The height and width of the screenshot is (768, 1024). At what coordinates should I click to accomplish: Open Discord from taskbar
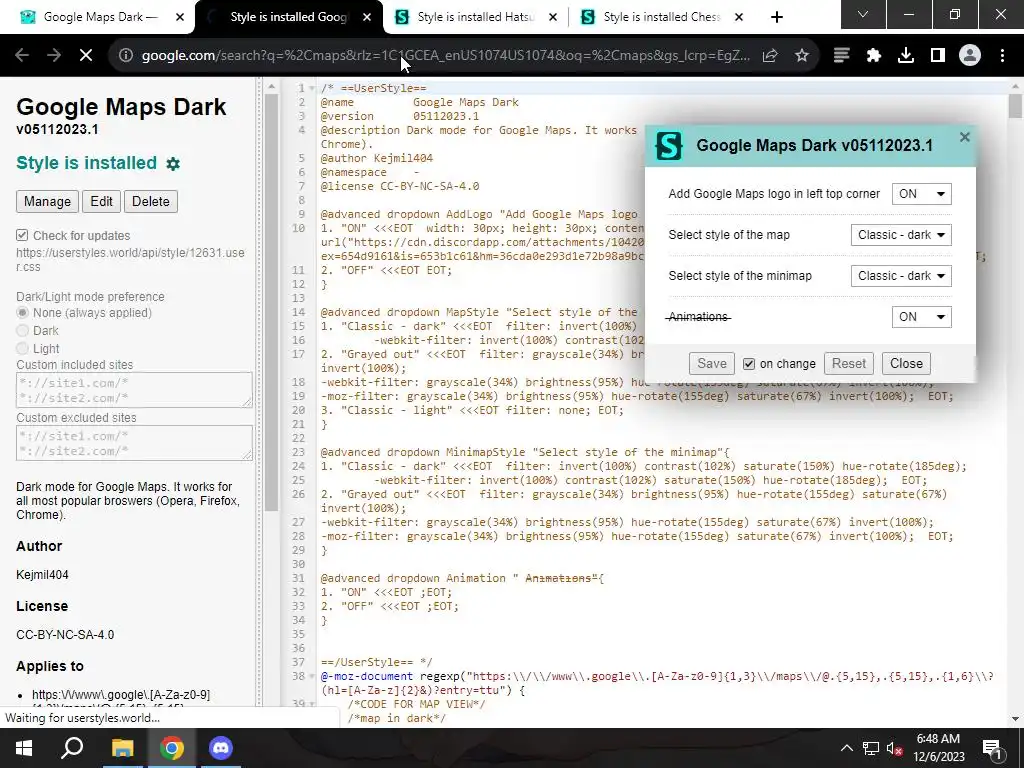point(221,748)
